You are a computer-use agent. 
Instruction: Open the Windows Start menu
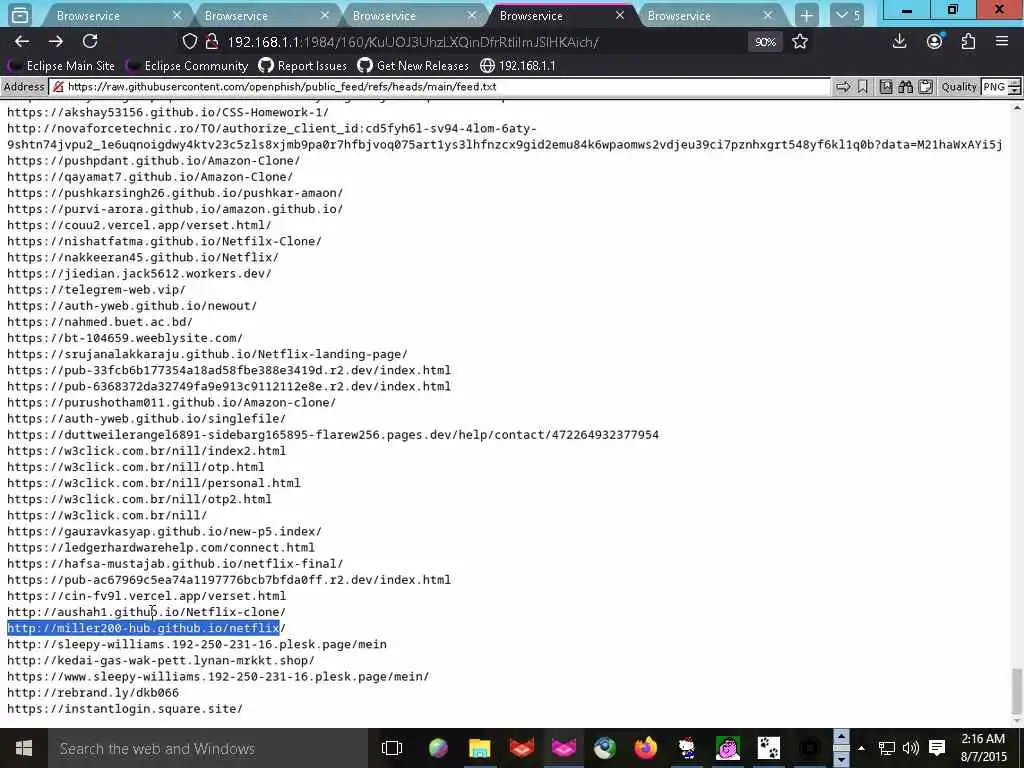(x=24, y=748)
